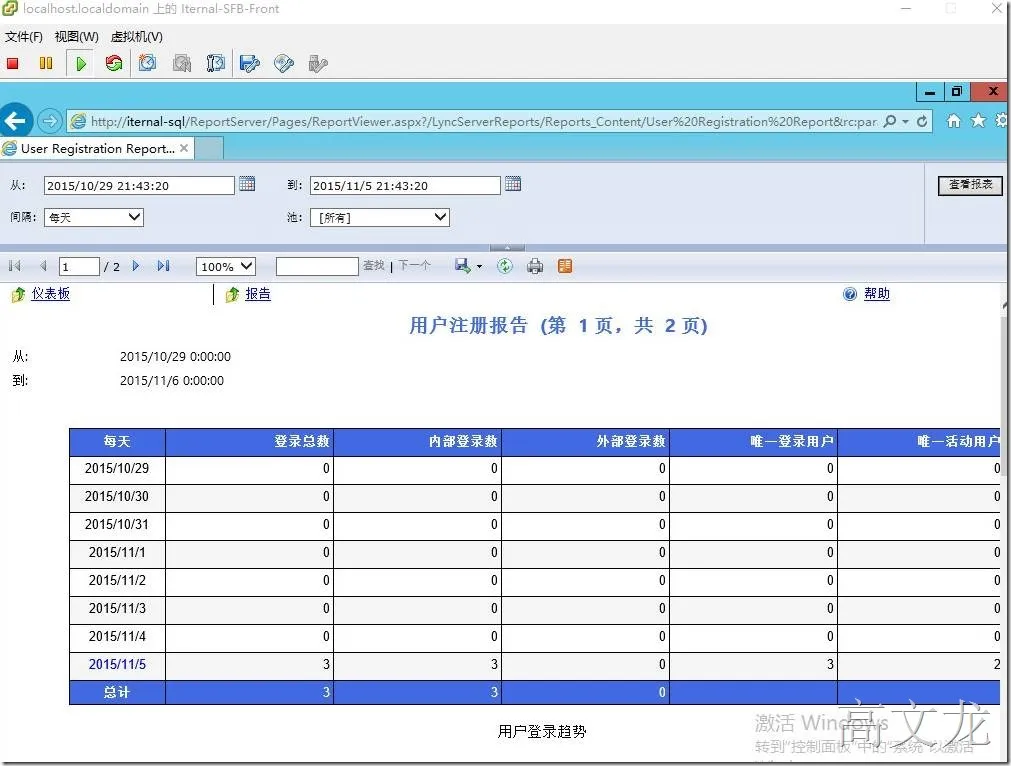Expand the export format arrow
The image size is (1011, 766).
coord(479,266)
